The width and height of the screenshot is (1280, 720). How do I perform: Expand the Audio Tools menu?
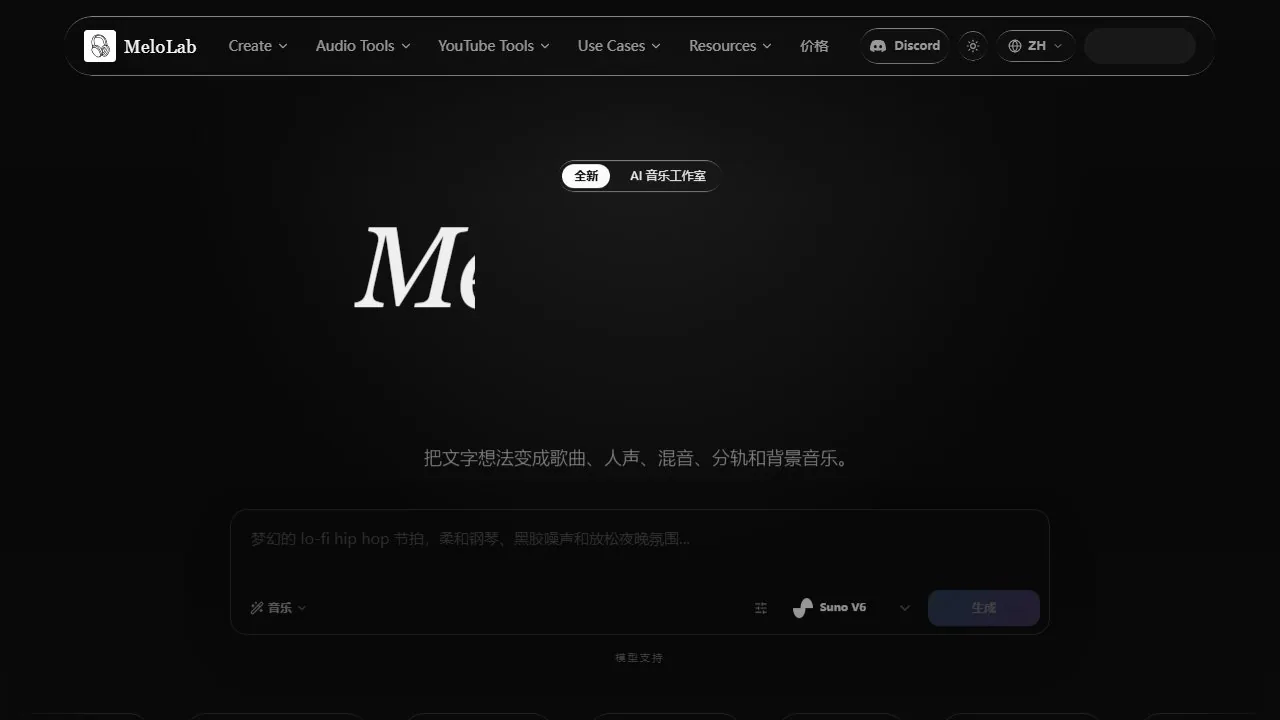click(x=363, y=46)
